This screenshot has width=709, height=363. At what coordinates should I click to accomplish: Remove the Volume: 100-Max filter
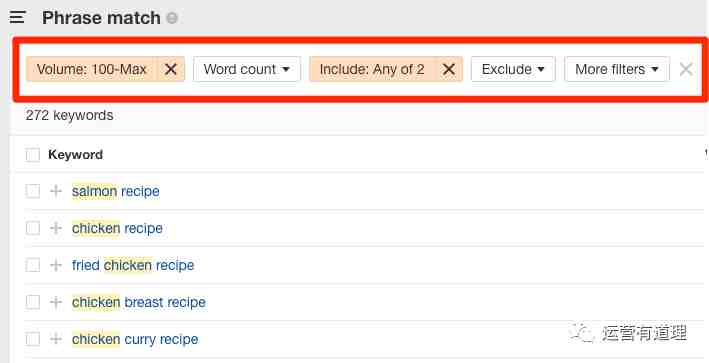[x=170, y=69]
